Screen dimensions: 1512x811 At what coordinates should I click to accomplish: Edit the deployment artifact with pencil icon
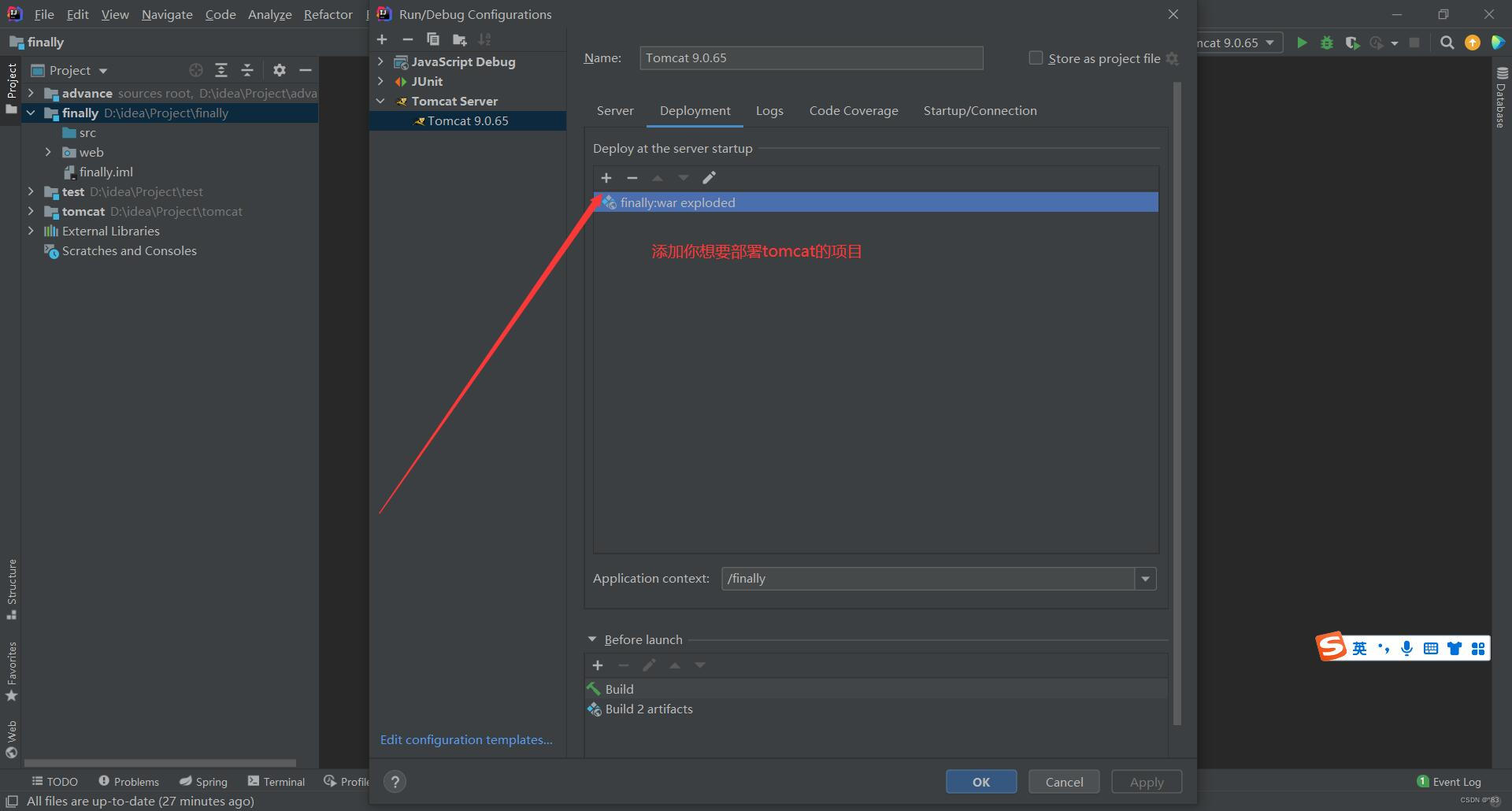coord(709,178)
